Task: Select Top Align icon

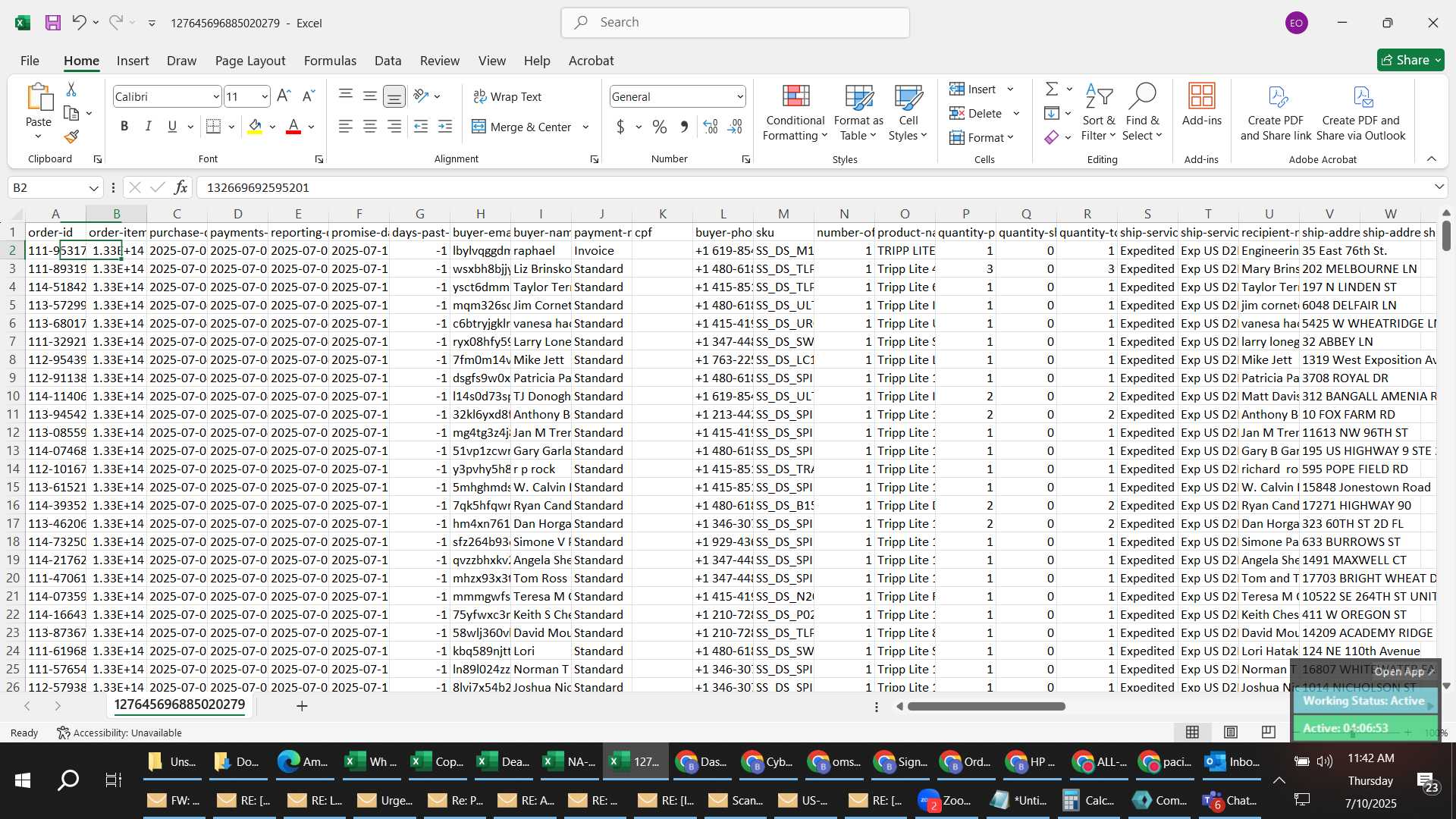Action: click(x=346, y=96)
